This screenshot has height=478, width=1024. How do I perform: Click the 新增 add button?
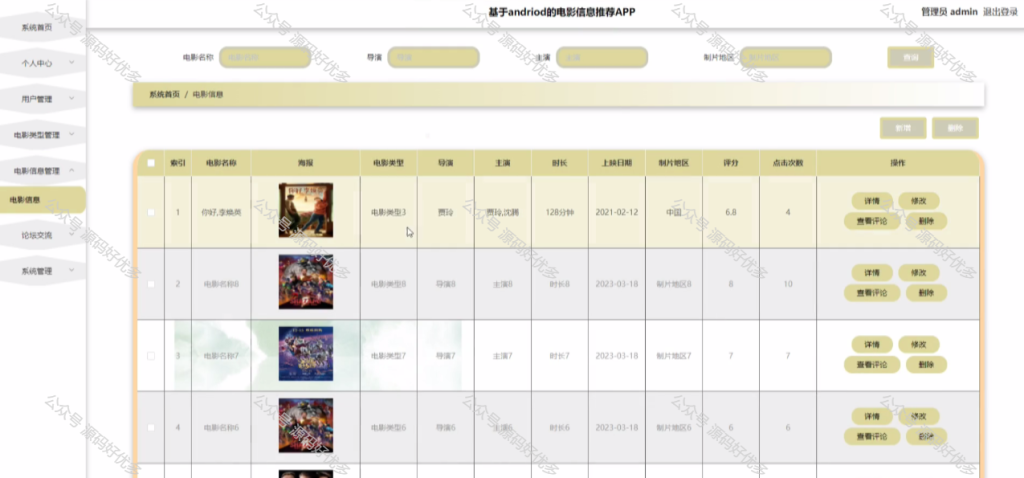point(903,128)
